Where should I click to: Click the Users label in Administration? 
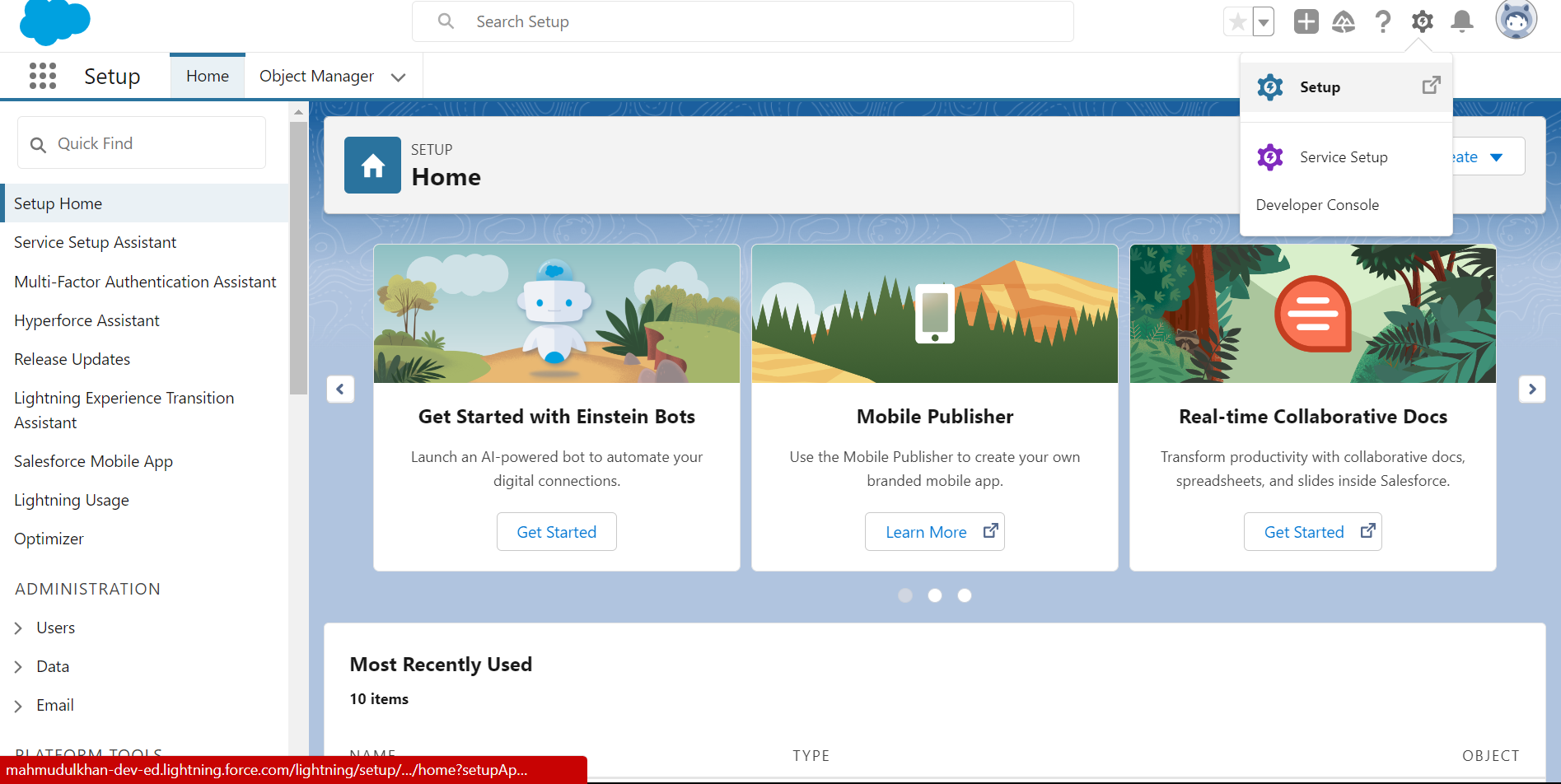(55, 628)
